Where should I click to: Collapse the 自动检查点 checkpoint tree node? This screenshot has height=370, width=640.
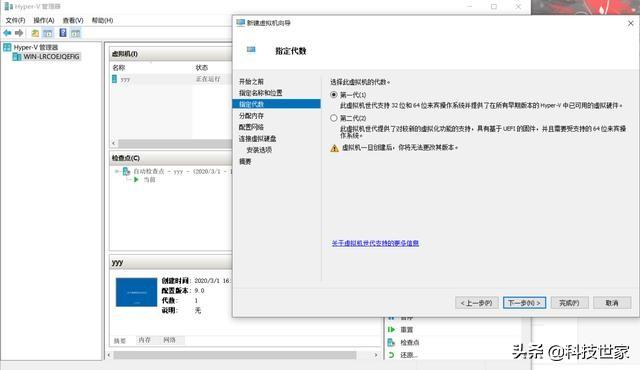117,172
